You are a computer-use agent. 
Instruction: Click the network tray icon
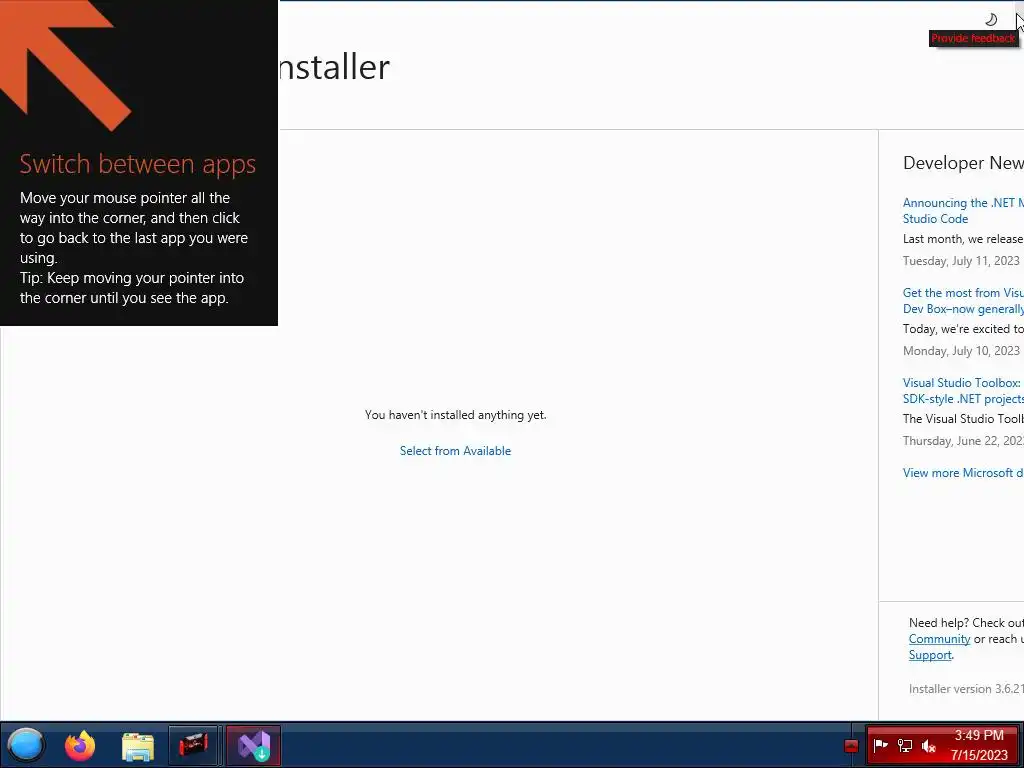904,745
